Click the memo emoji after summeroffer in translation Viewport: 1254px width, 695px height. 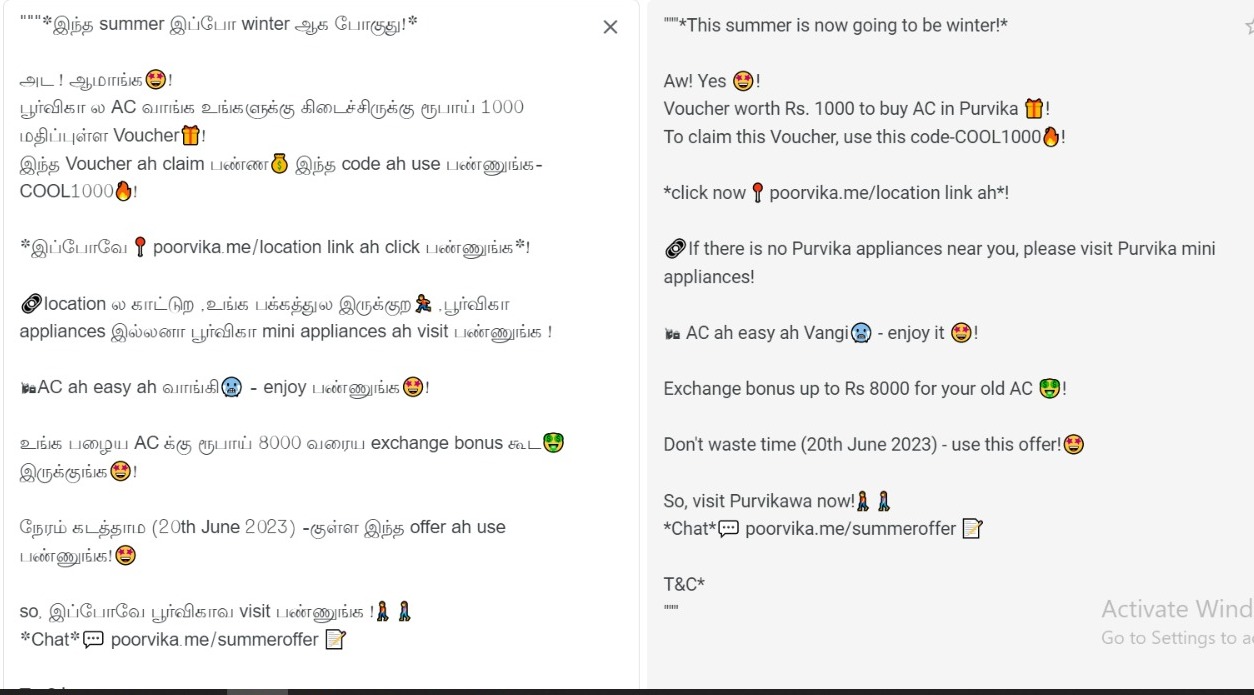click(972, 529)
